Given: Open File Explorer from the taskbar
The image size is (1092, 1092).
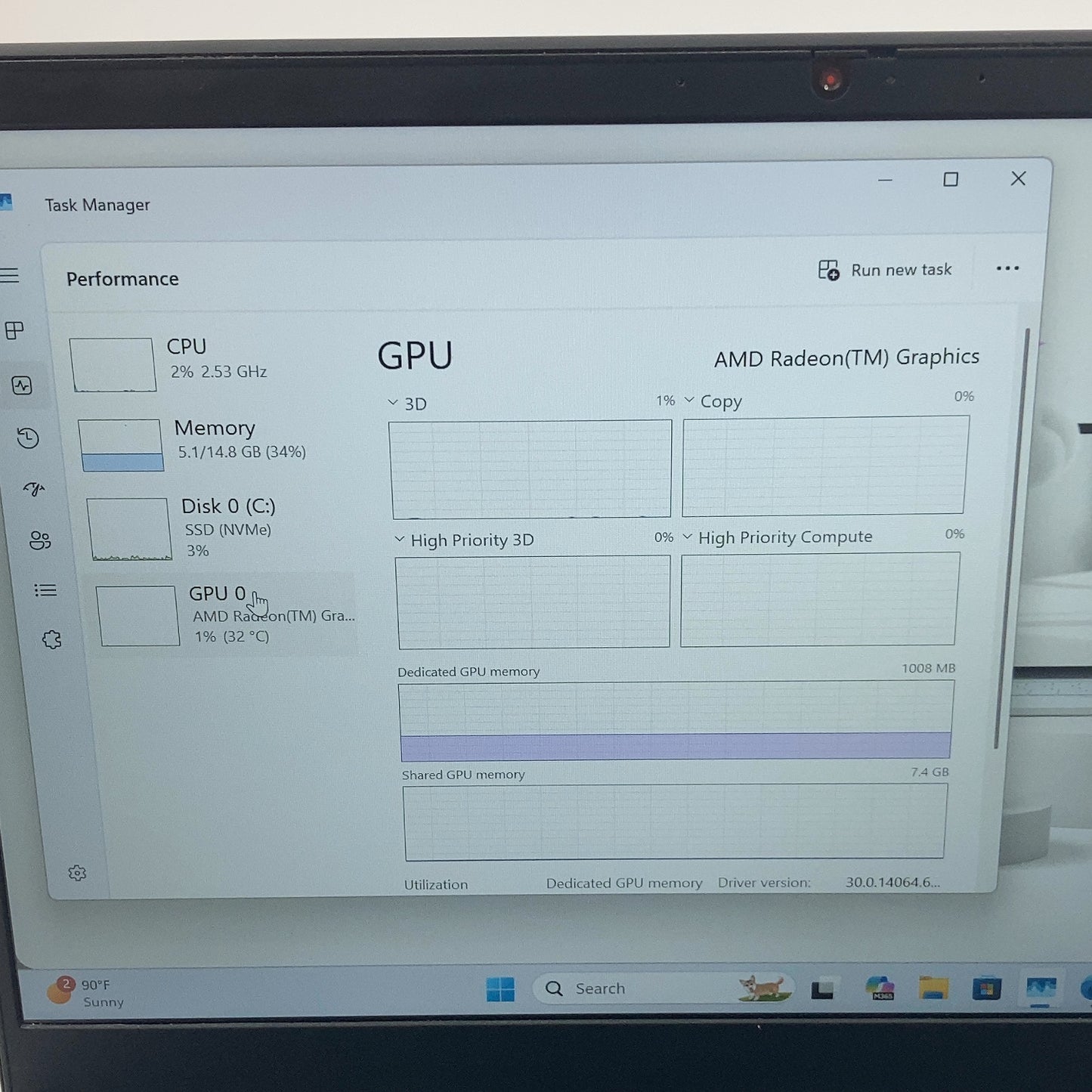Looking at the screenshot, I should [933, 988].
